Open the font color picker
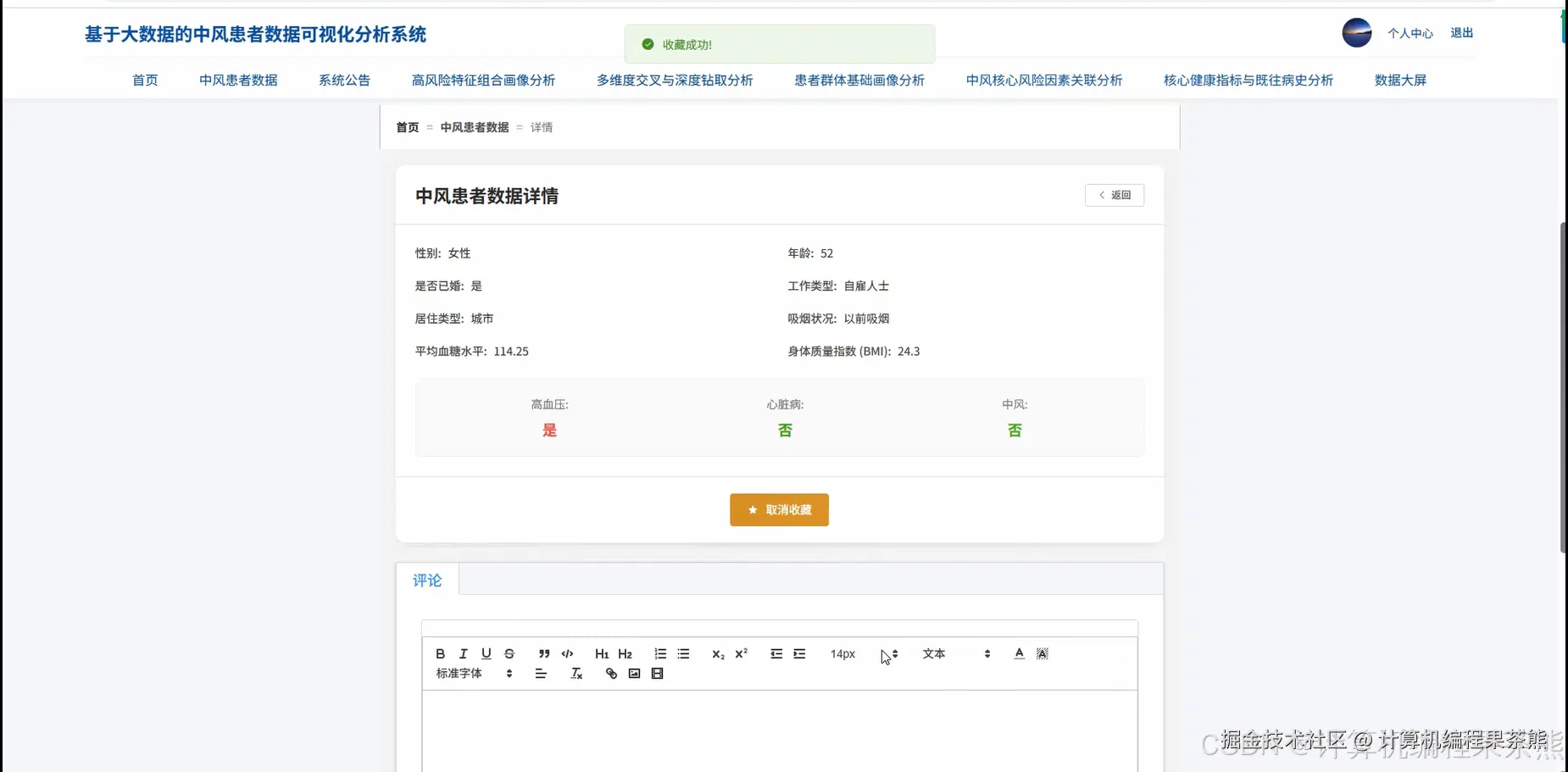 [x=1018, y=653]
